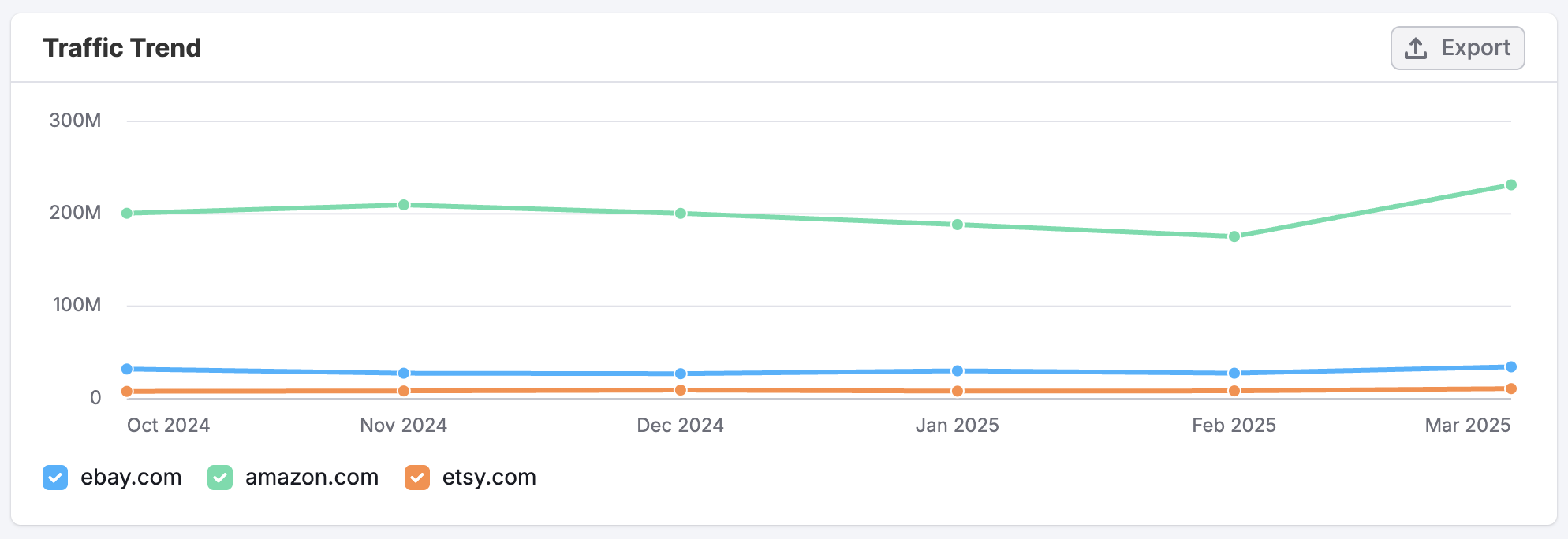This screenshot has width=1568, height=539.
Task: Click the etsy.com data point for Dec 2024
Action: [x=680, y=389]
